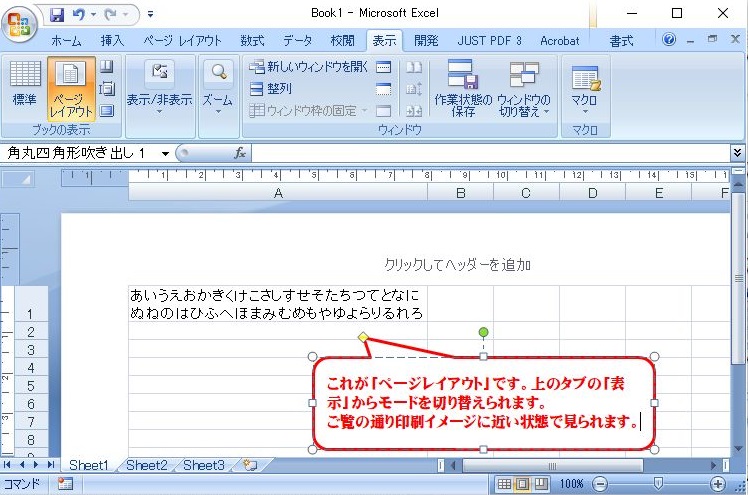Viewport: 748px width, 495px height.
Task: Expand the ズーム dropdown
Action: point(218,88)
